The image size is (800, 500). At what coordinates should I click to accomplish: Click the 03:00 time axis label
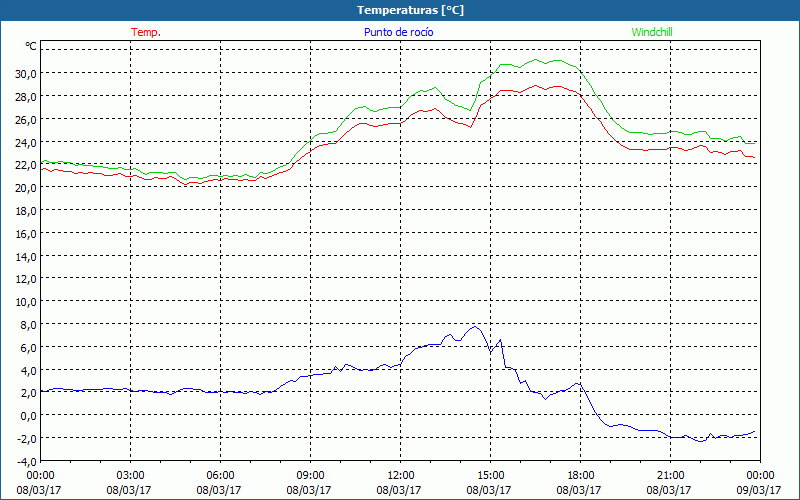pyautogui.click(x=130, y=476)
